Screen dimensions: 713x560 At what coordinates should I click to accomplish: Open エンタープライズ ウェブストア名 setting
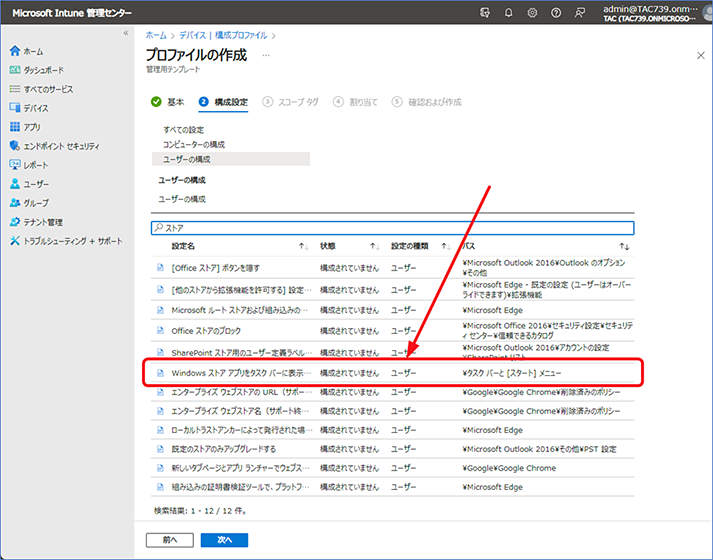pyautogui.click(x=240, y=411)
